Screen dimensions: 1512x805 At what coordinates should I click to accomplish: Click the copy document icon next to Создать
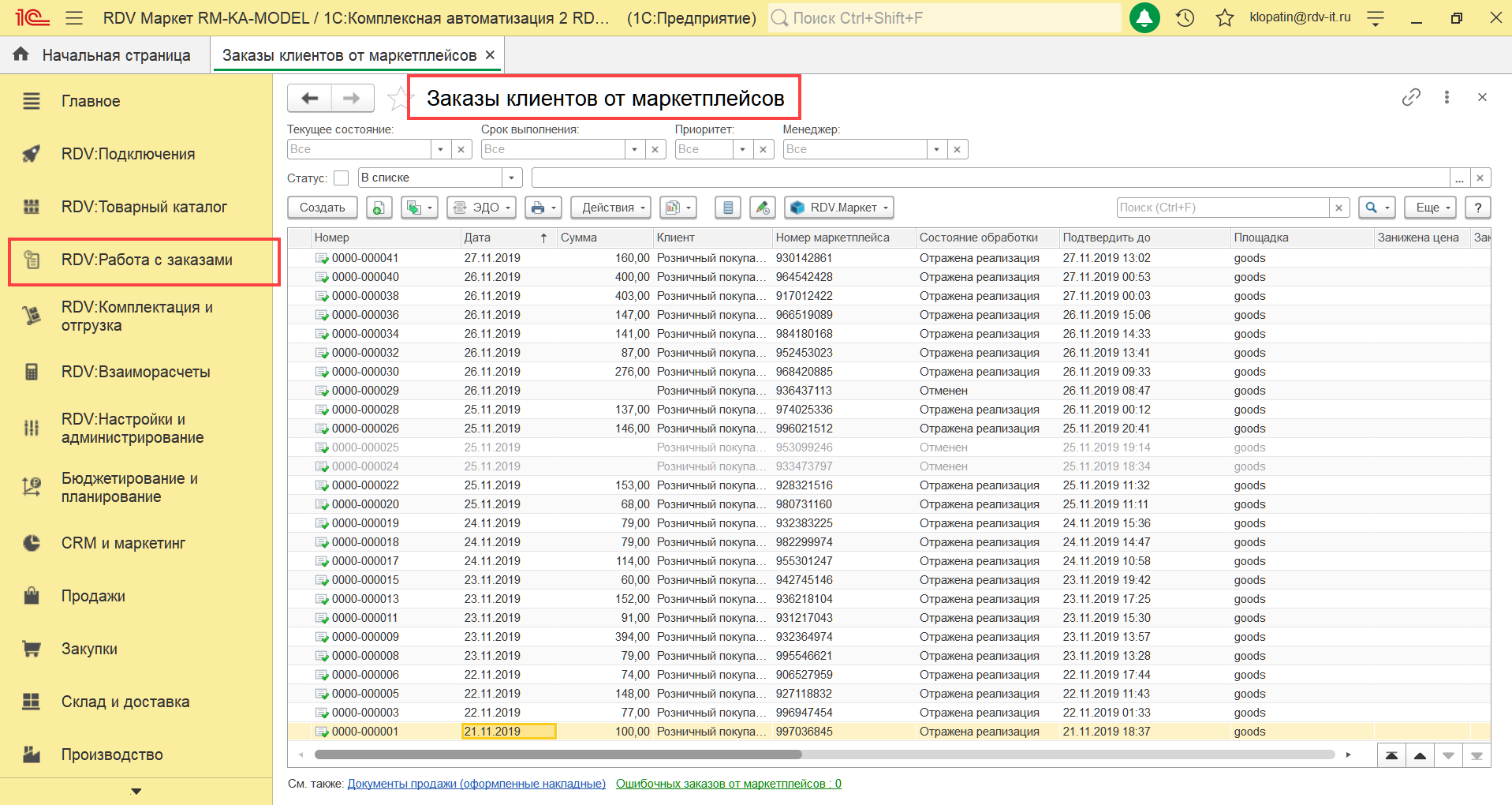[379, 208]
